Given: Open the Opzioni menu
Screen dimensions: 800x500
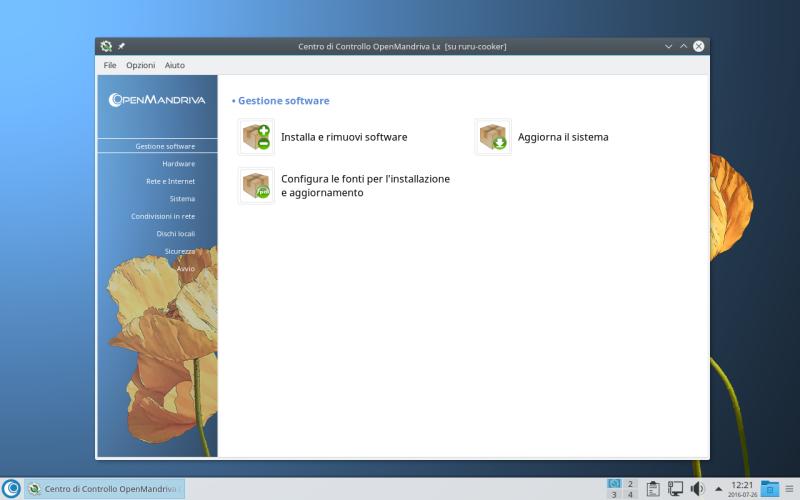Looking at the screenshot, I should [x=140, y=65].
